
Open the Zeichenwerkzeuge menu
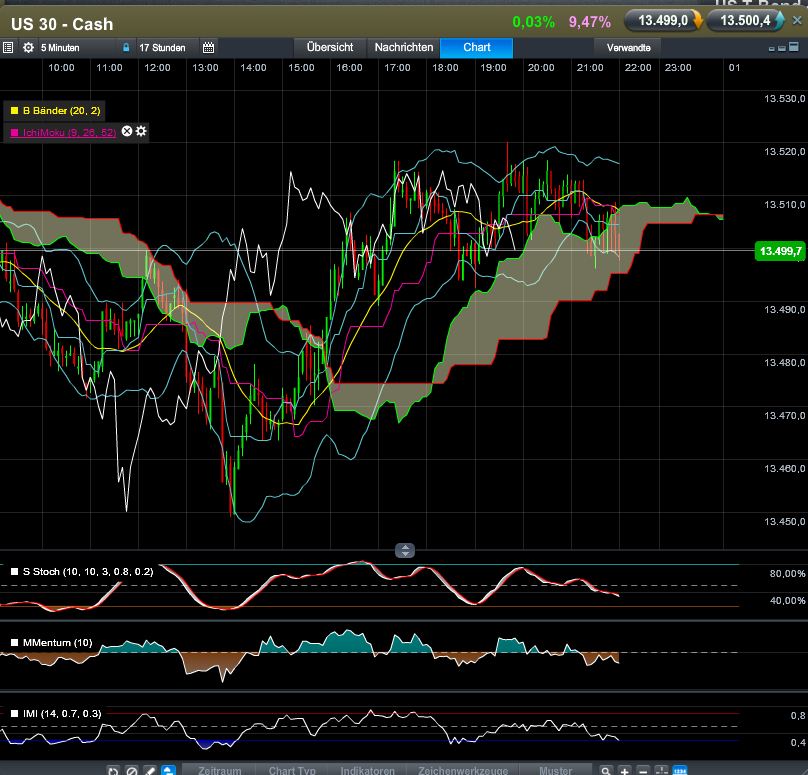pos(463,770)
